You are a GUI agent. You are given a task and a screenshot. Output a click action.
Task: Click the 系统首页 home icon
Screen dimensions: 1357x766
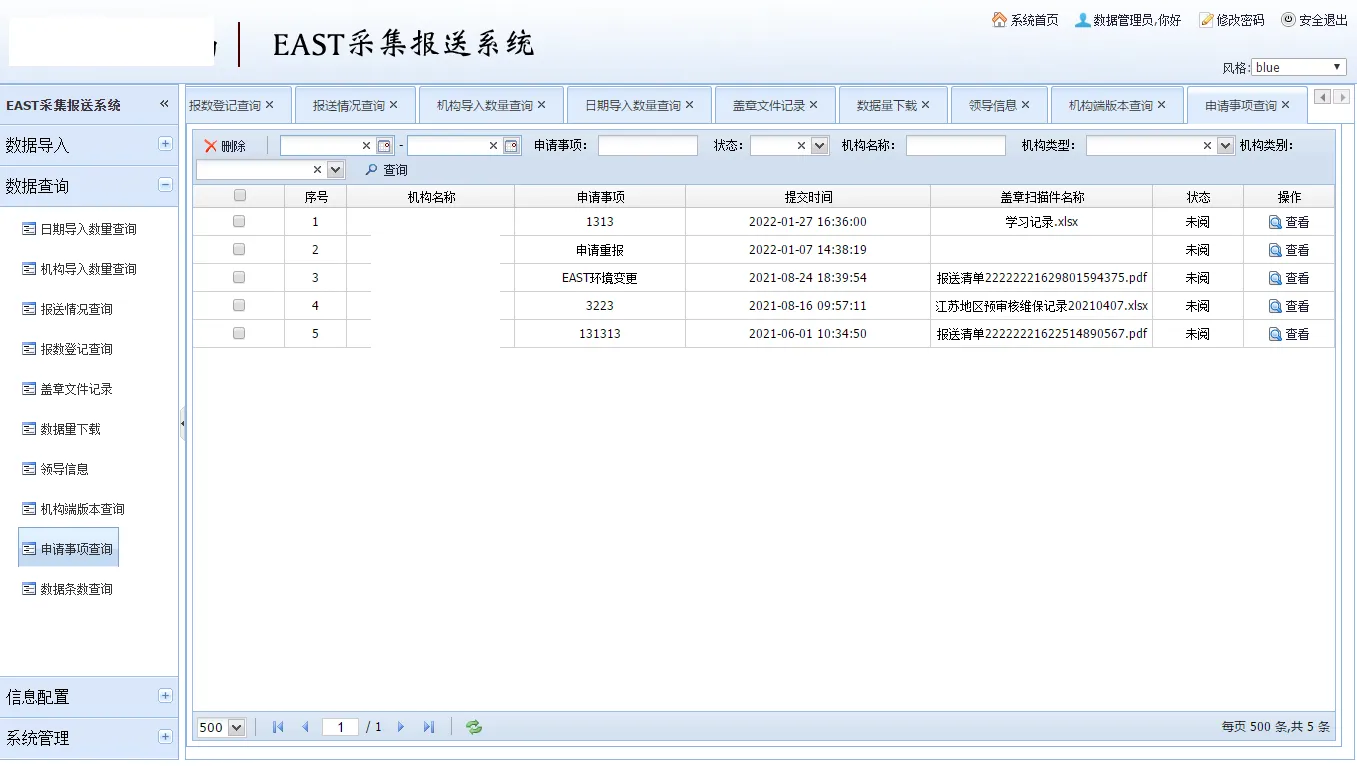point(999,20)
